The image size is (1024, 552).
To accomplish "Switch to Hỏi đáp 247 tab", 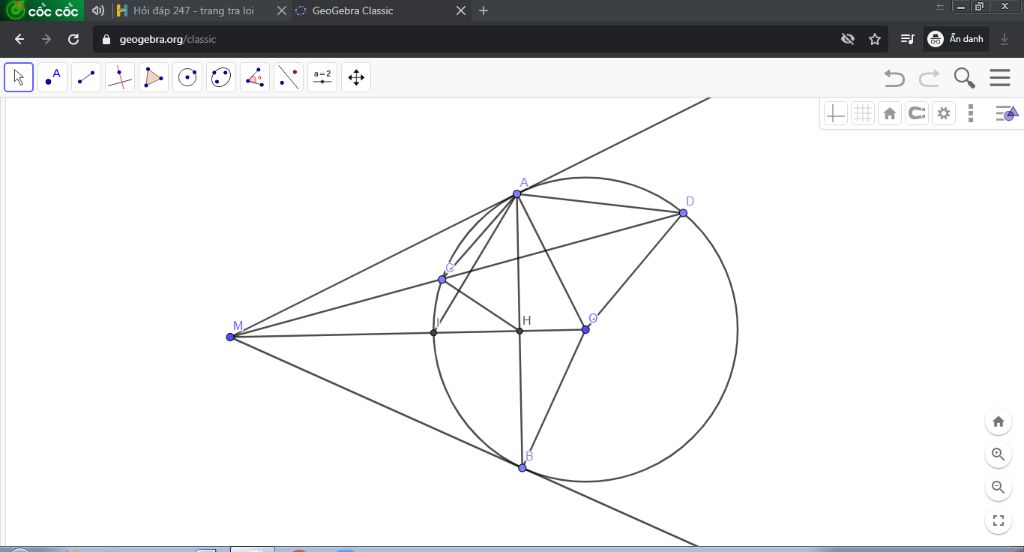I will point(193,10).
